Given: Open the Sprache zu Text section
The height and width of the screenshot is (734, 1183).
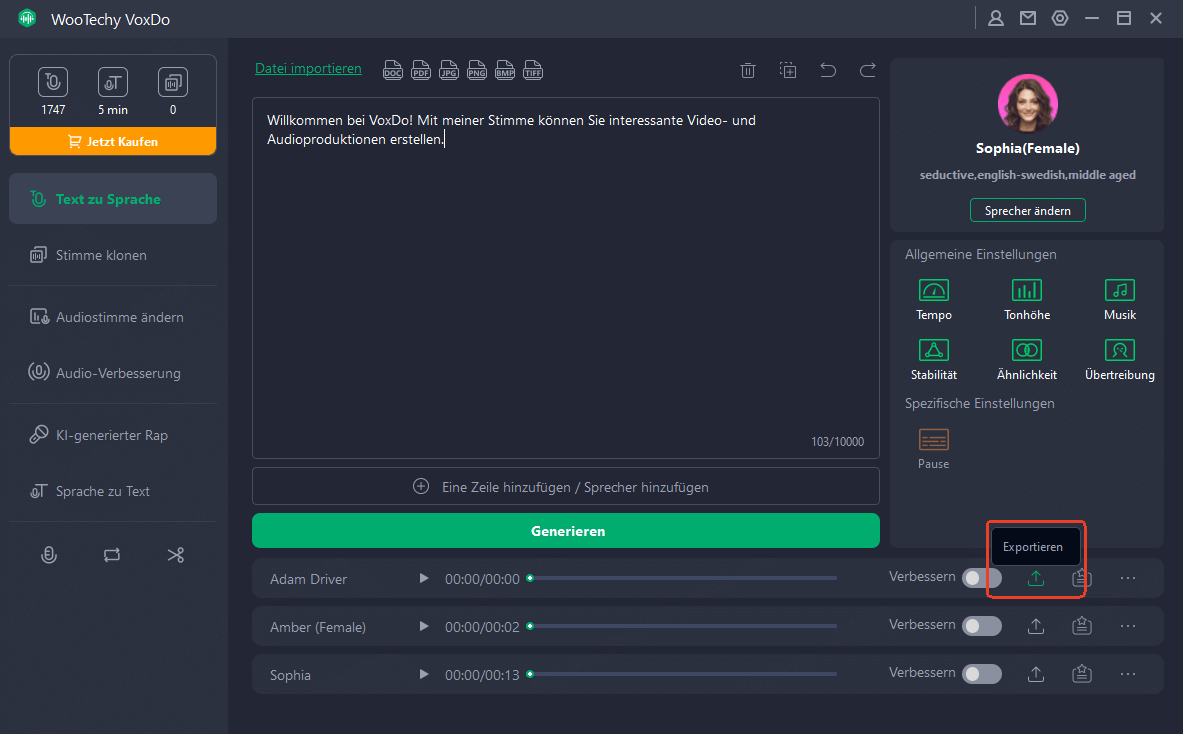Looking at the screenshot, I should click(x=102, y=491).
